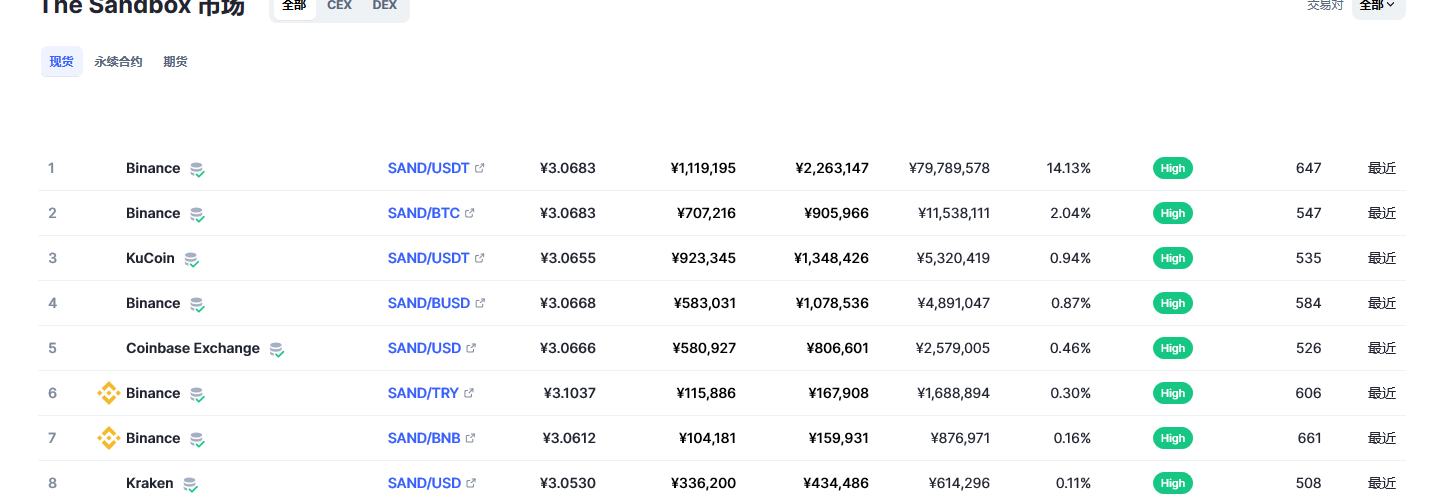This screenshot has width=1450, height=500.
Task: Open the SAND/USD pair on Kraken
Action: [x=425, y=483]
